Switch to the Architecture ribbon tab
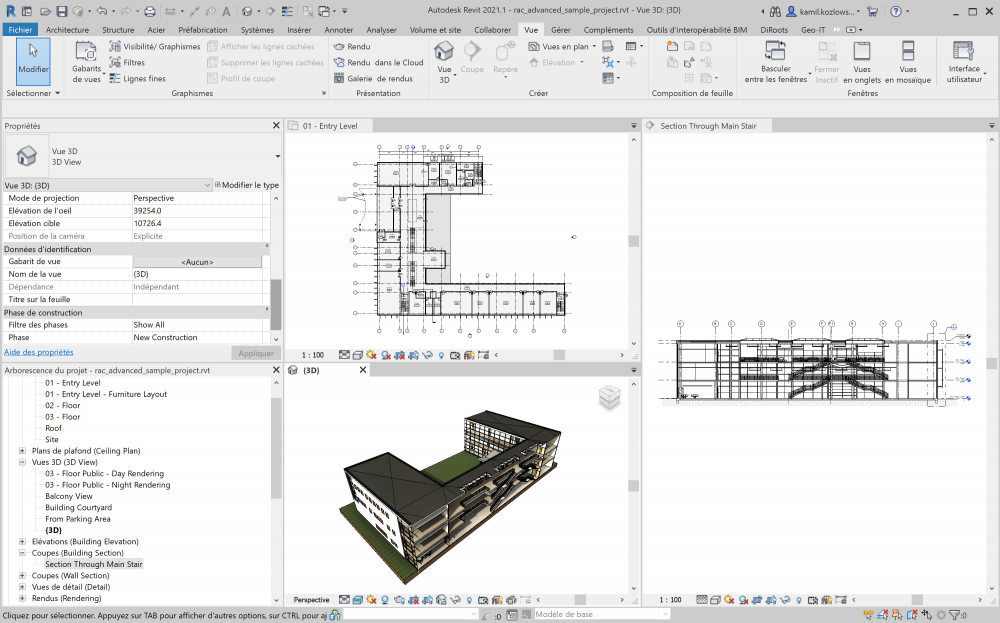Viewport: 1000px width, 623px height. 67,30
